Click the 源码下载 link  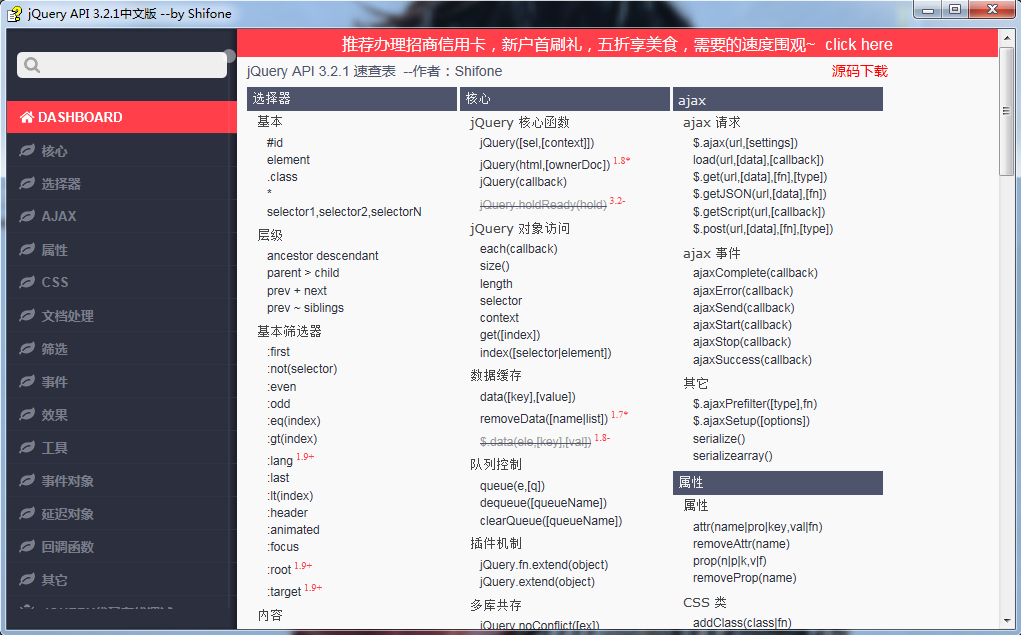tap(859, 71)
